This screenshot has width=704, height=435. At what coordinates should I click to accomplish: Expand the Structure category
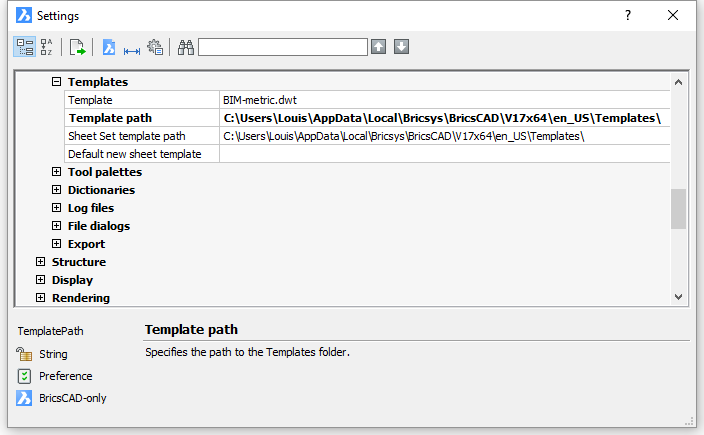[40, 261]
